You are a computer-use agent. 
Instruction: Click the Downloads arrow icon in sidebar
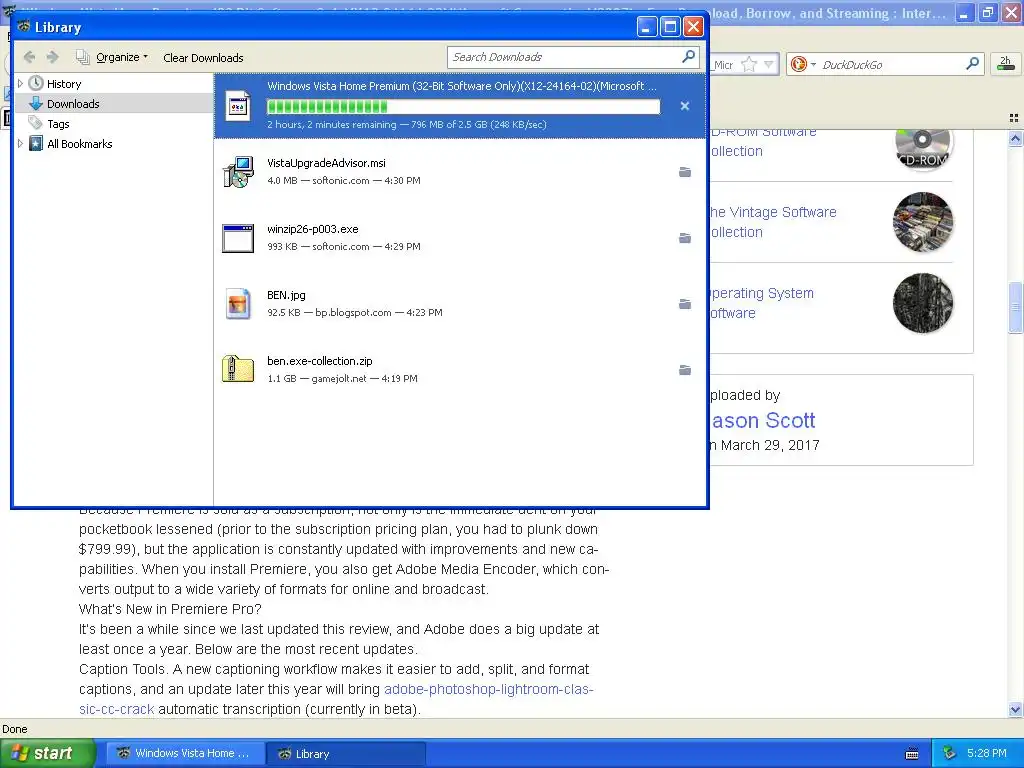click(x=36, y=104)
